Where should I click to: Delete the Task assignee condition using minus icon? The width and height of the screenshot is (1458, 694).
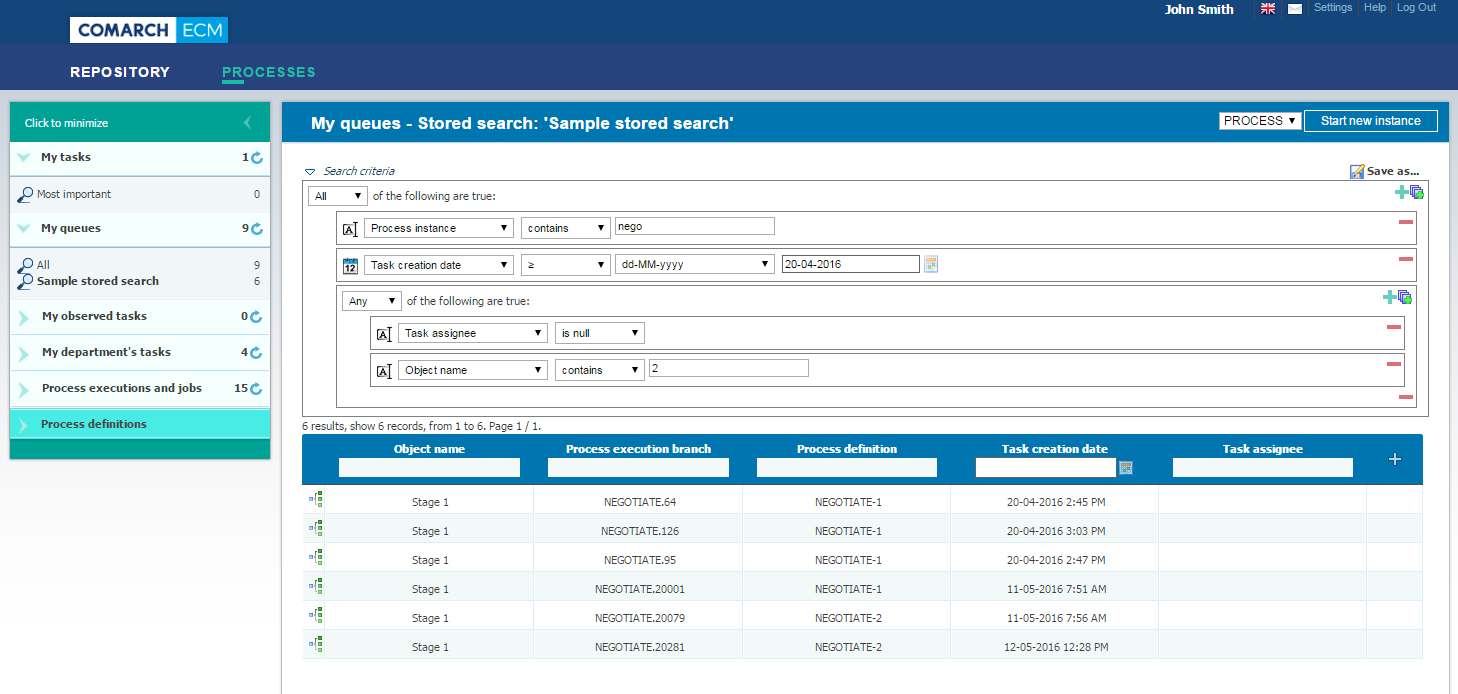coord(1394,327)
